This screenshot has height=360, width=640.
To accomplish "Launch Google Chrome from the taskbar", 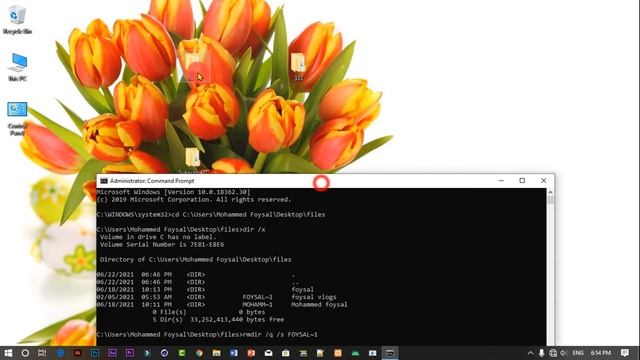I will coord(199,353).
